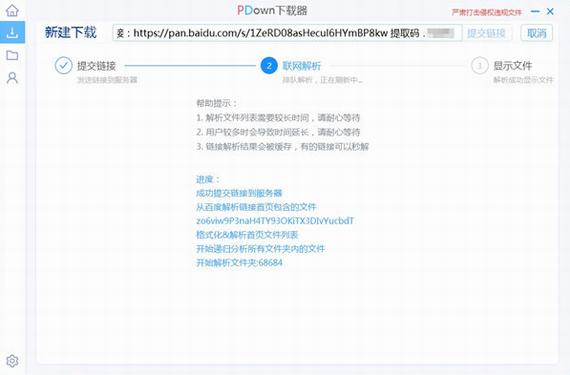Click the red 严肃打击侵权违规文件 notice
The height and width of the screenshot is (375, 570).
487,12
